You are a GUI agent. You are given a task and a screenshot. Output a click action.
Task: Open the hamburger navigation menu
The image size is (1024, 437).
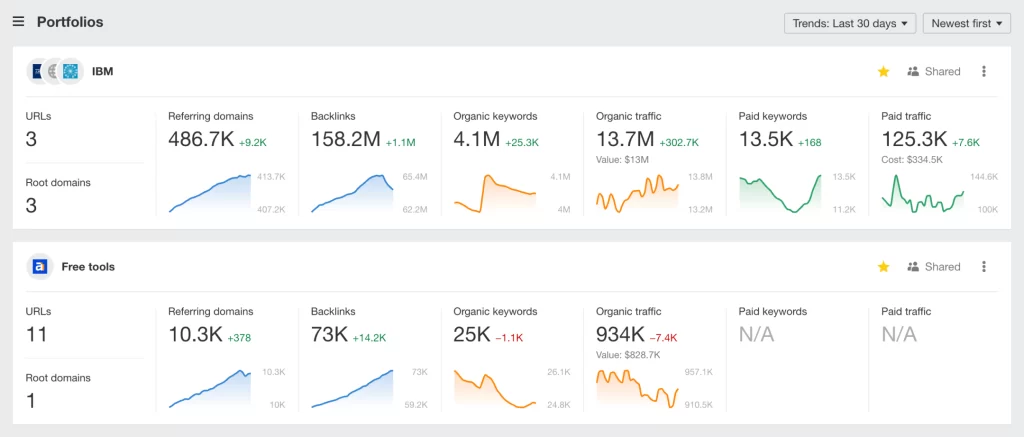click(18, 22)
